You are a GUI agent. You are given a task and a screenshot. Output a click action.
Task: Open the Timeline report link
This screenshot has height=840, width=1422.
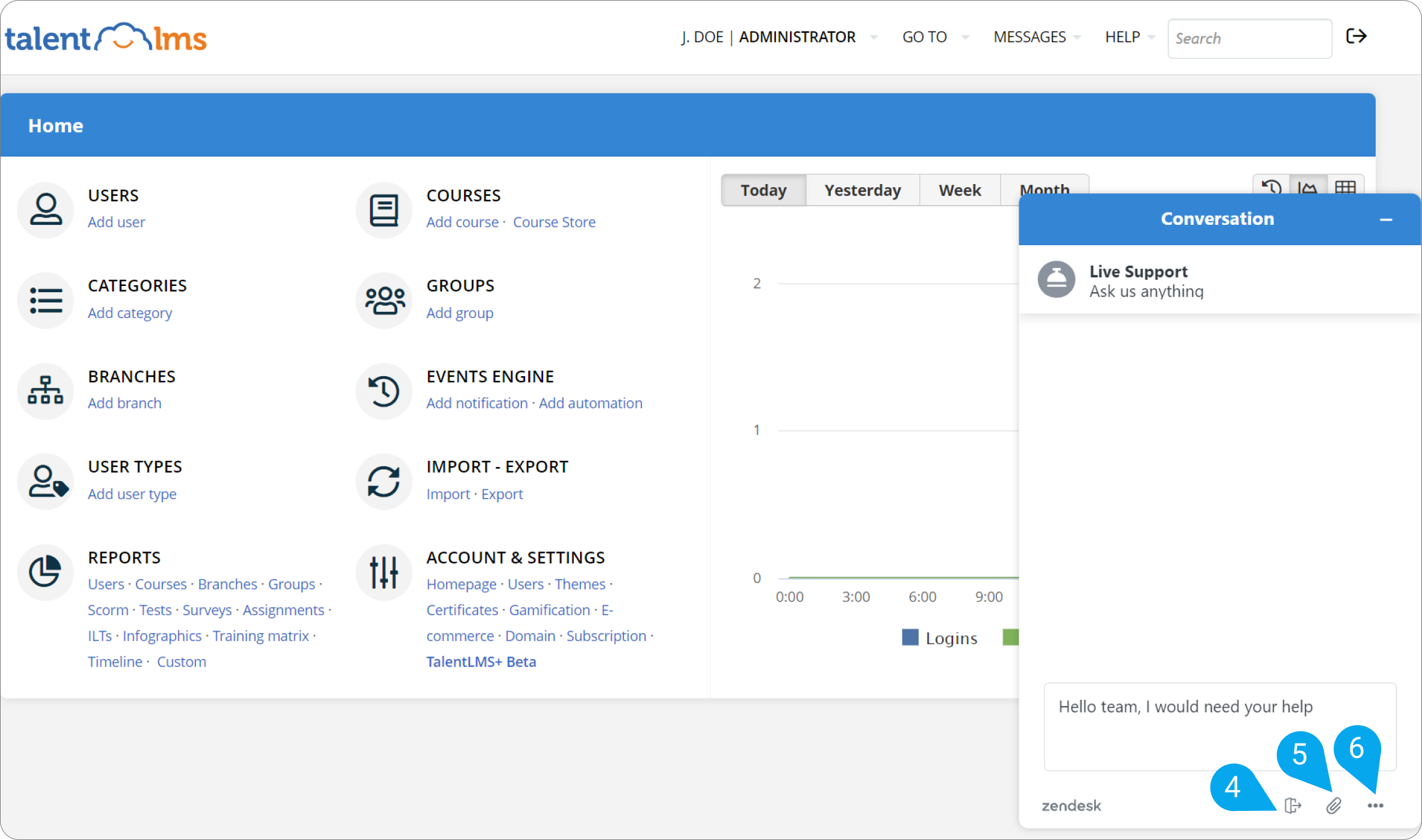click(x=115, y=662)
